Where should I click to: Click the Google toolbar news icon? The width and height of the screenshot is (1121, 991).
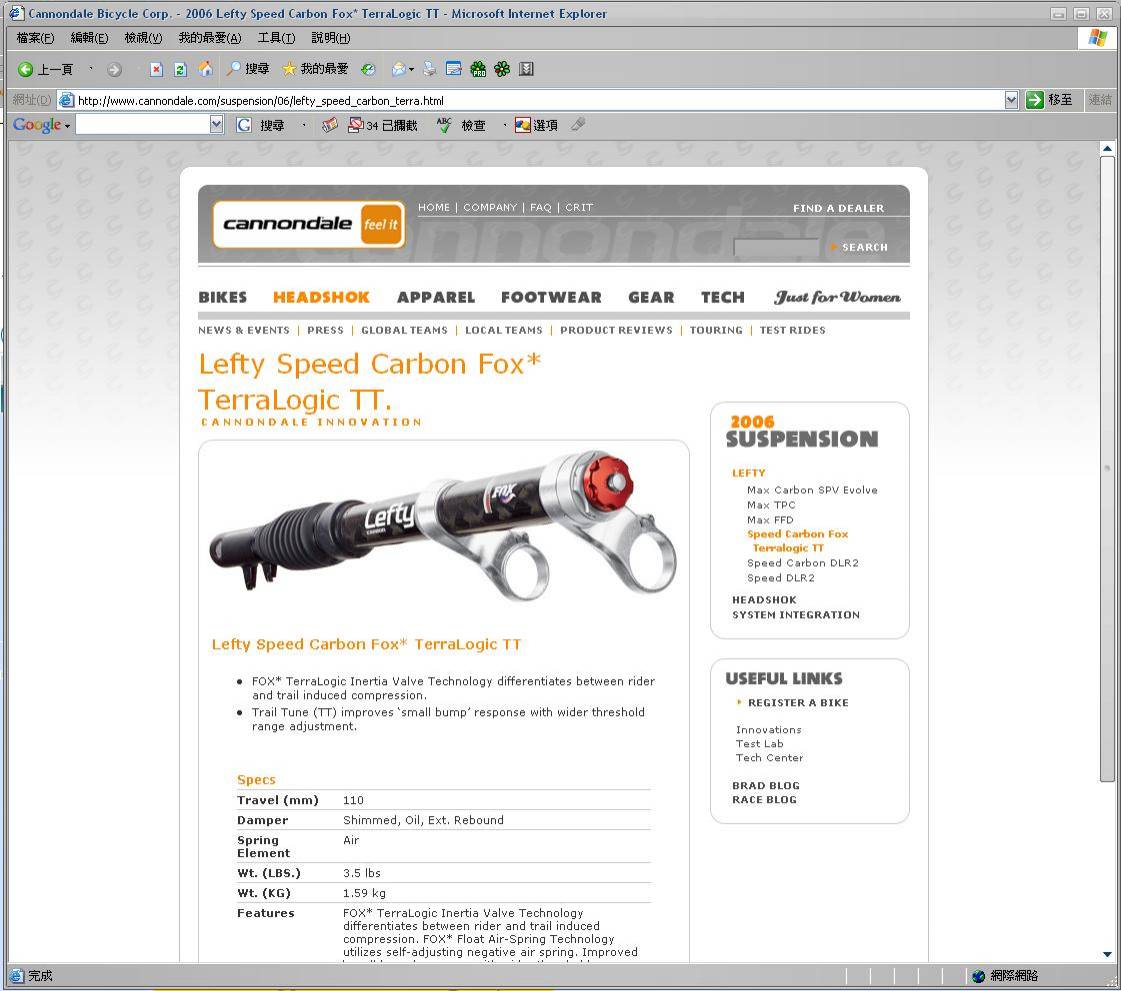click(x=329, y=125)
